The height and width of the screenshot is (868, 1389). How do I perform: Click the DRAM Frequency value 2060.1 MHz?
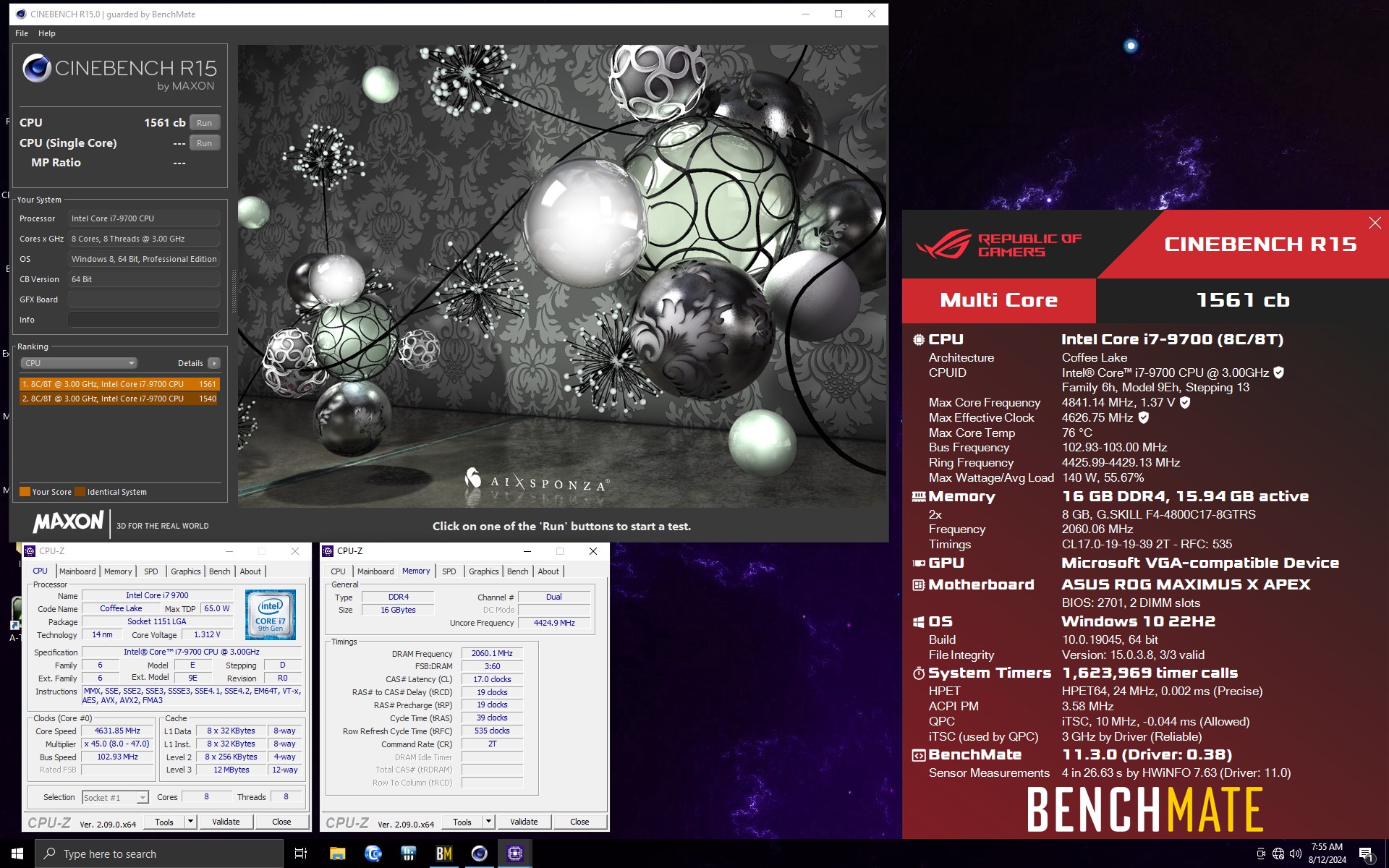(492, 653)
